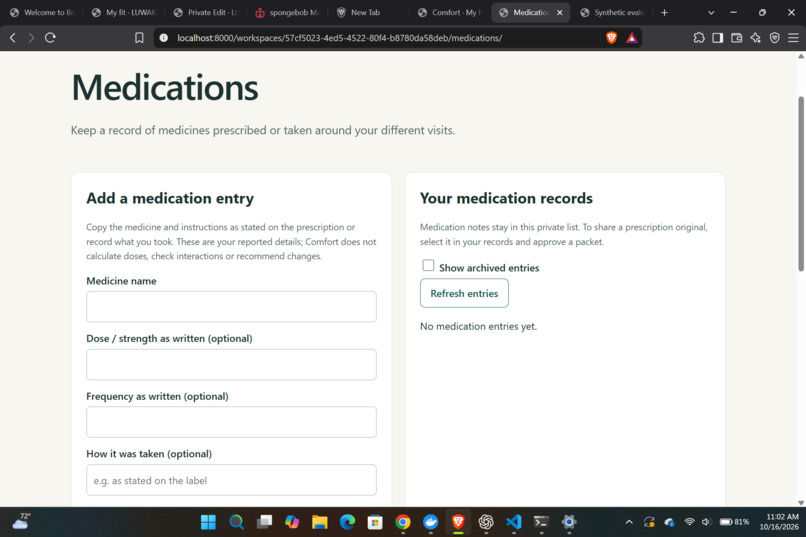Open the Windows Start menu
806x537 pixels.
[x=208, y=522]
